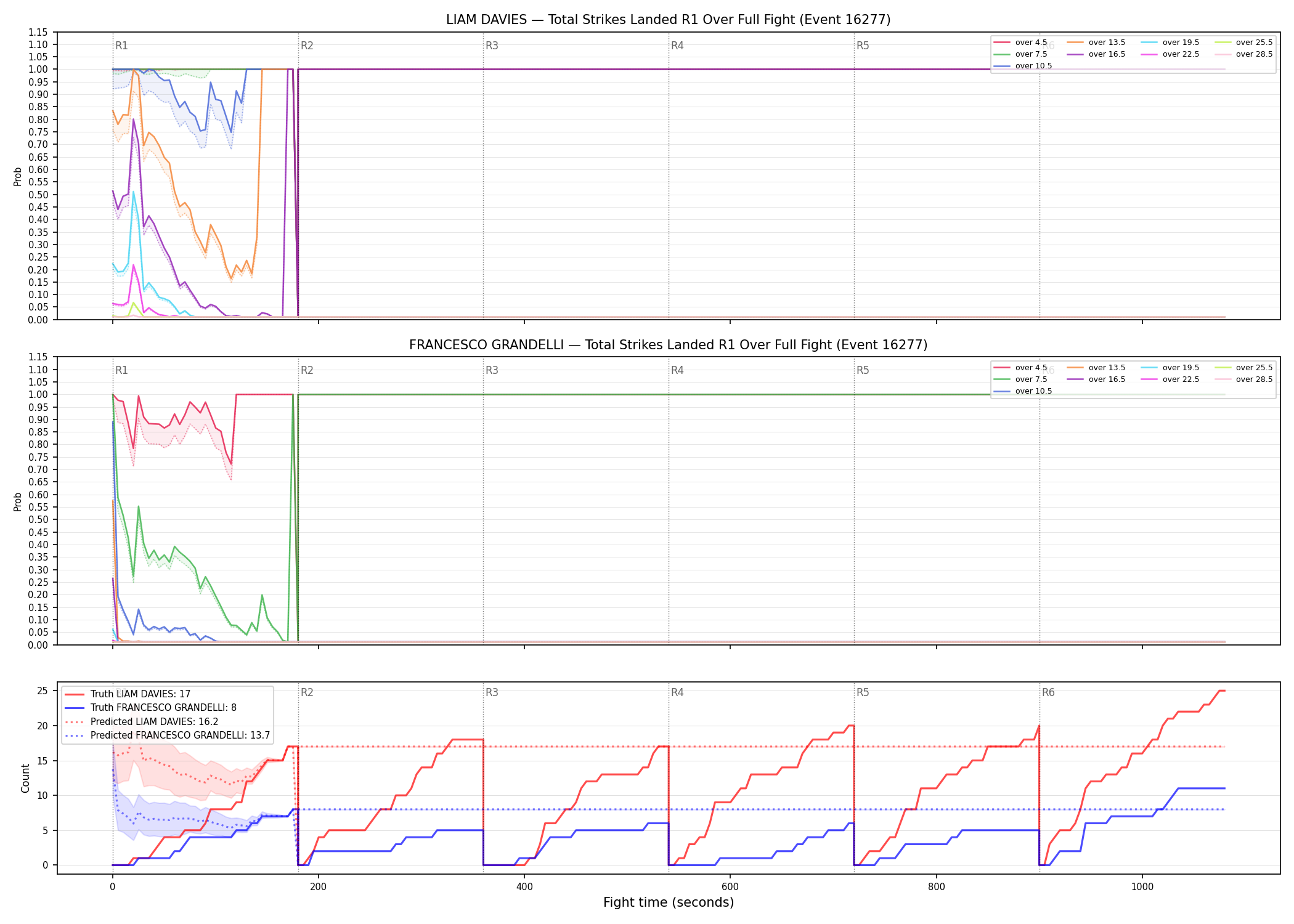Click the 'Count' y-axis label
The image size is (1294, 924).
(x=25, y=778)
